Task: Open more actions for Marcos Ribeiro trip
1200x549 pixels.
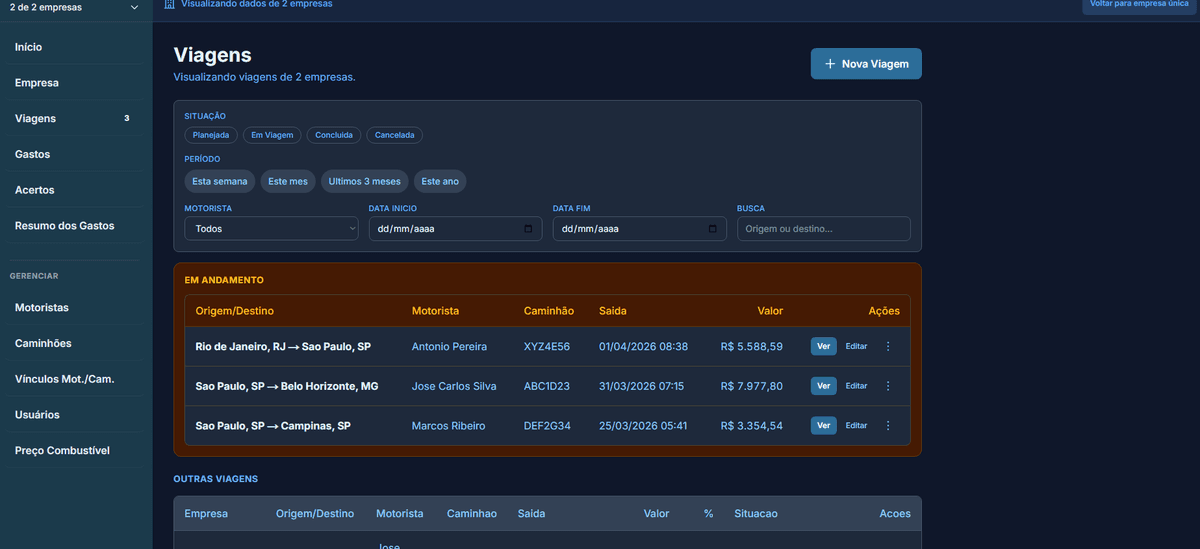Action: [x=888, y=425]
